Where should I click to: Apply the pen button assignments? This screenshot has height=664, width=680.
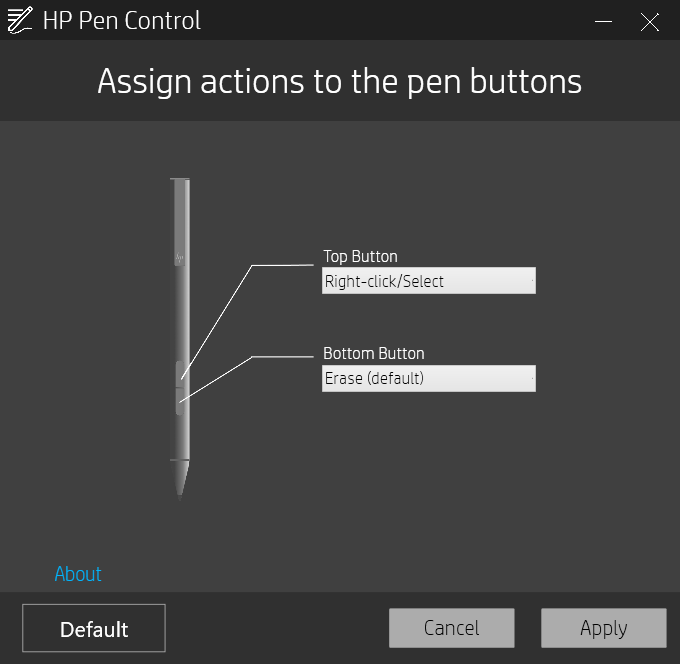pos(603,628)
